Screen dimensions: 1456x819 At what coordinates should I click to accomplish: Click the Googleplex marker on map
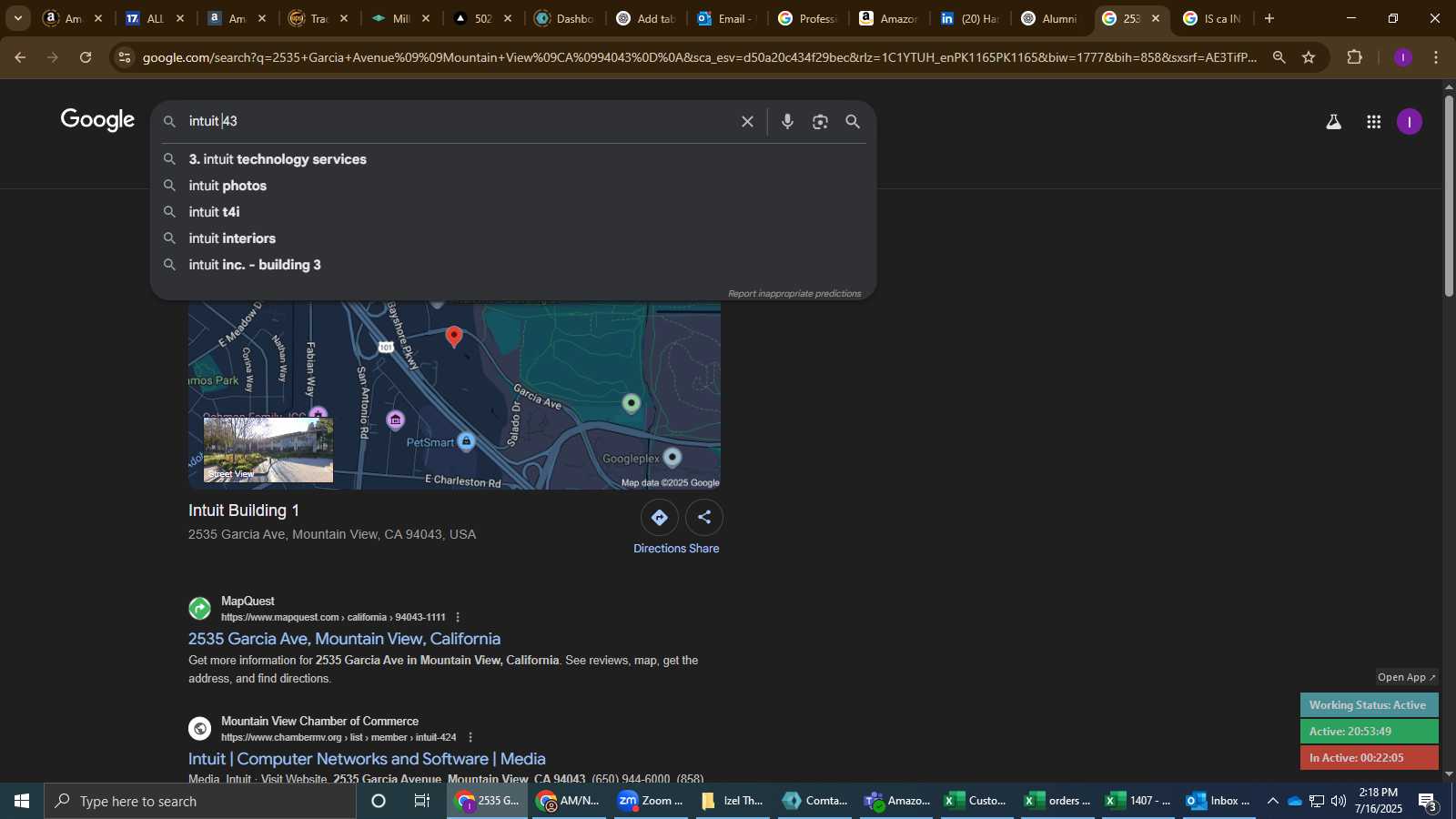[x=672, y=457]
